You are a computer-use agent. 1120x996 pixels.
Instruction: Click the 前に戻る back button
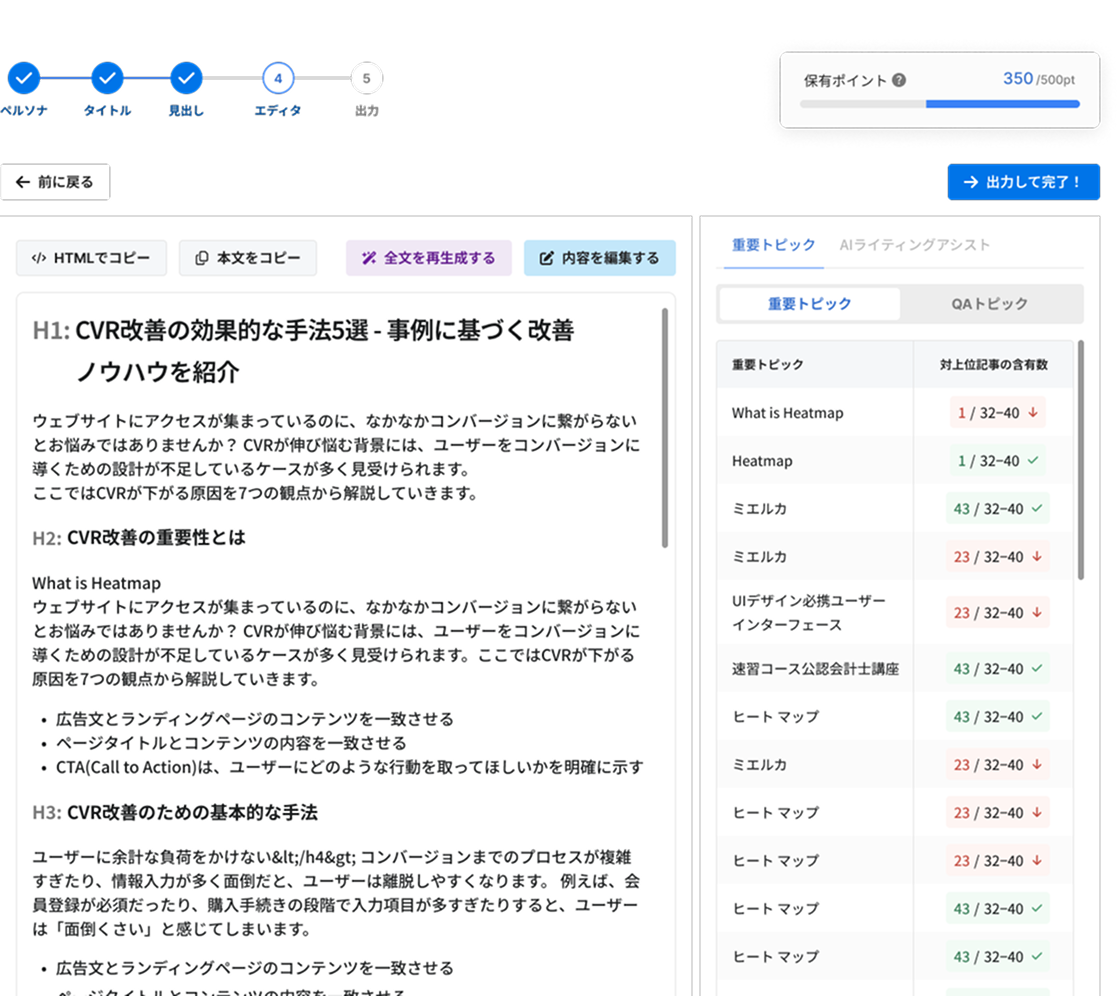coord(55,182)
